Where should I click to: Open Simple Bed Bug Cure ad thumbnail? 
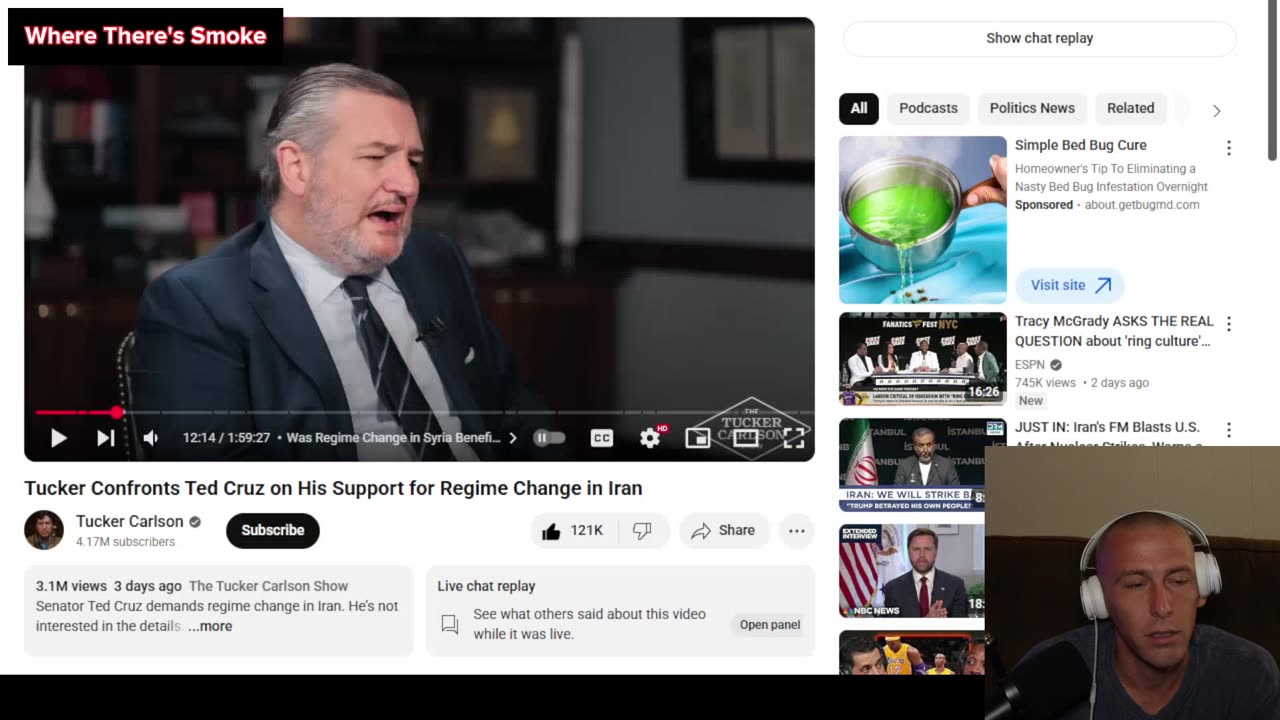(x=923, y=220)
